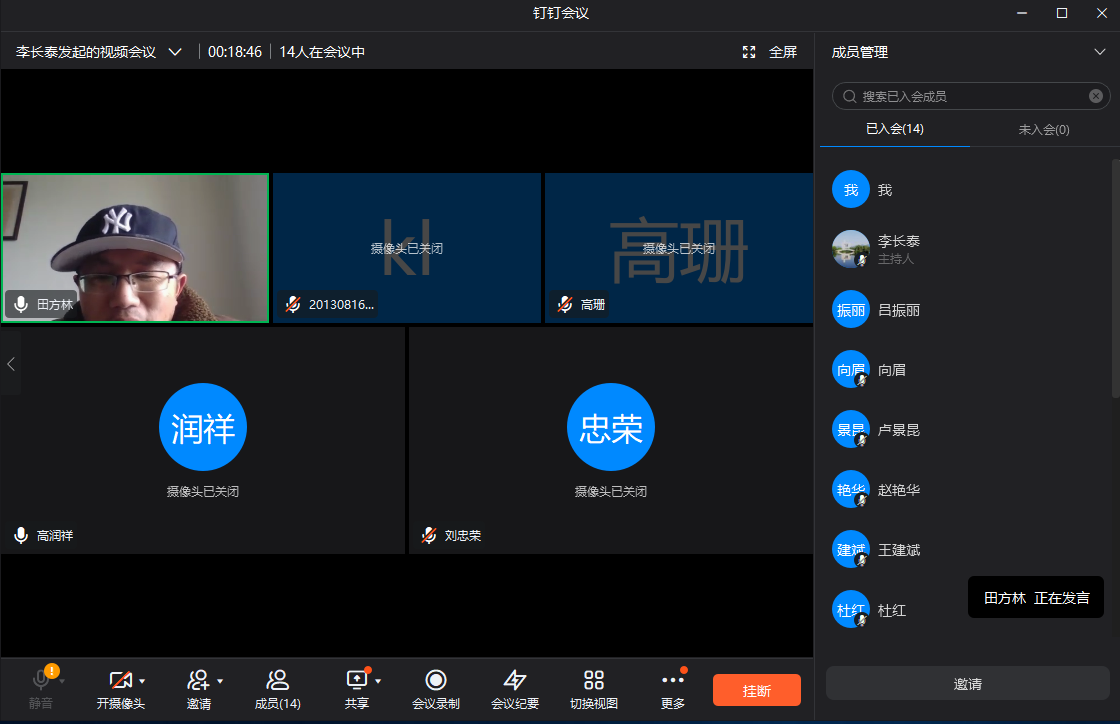The width and height of the screenshot is (1120, 724).
Task: Hang up the meeting (挂断)
Action: click(757, 690)
